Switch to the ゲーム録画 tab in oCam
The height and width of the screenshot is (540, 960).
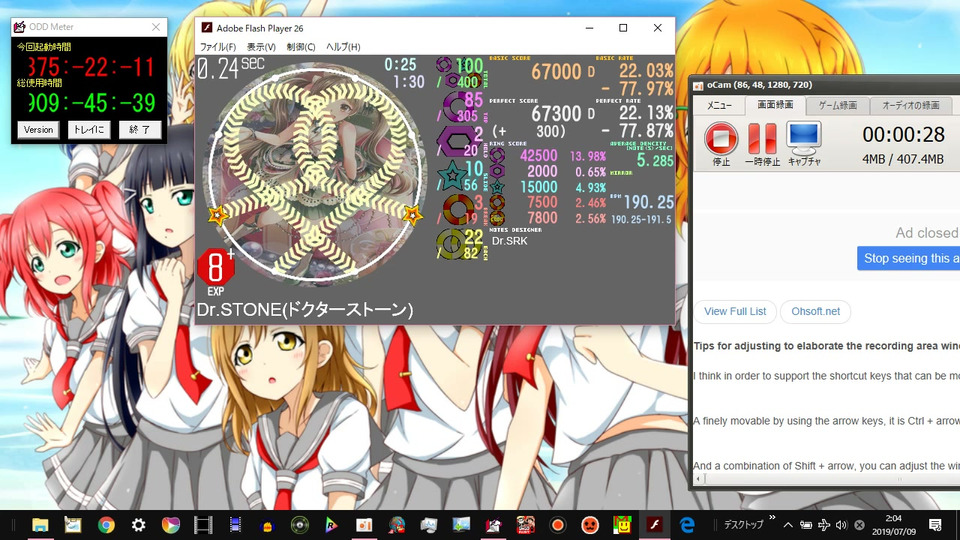click(838, 105)
